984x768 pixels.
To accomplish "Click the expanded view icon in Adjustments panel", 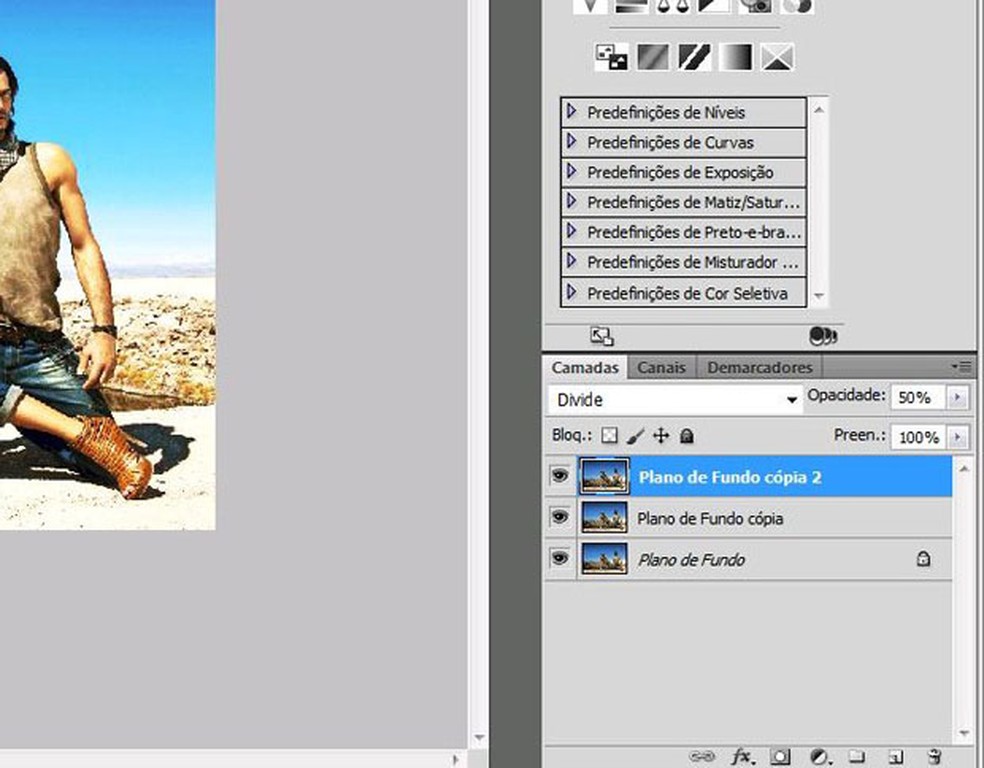I will point(602,336).
